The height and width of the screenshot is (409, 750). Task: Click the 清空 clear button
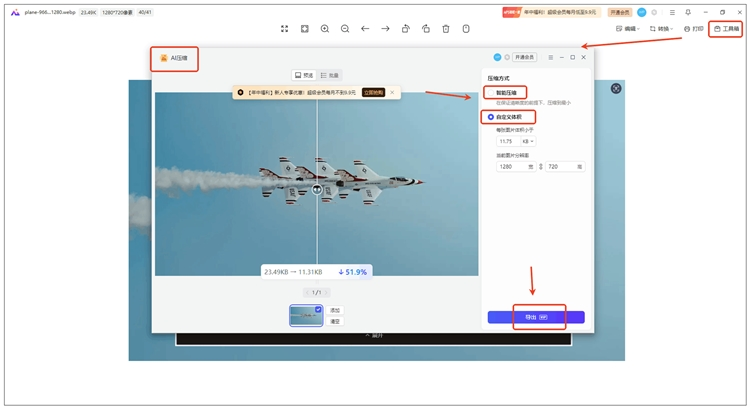click(x=335, y=321)
